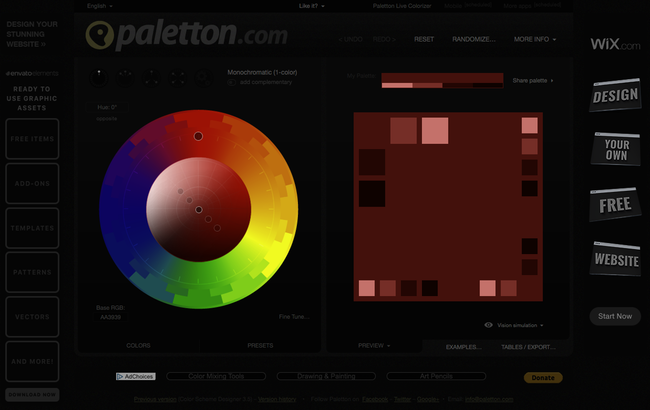The width and height of the screenshot is (650, 410).
Task: Switch to the Colors tab
Action: pyautogui.click(x=138, y=345)
